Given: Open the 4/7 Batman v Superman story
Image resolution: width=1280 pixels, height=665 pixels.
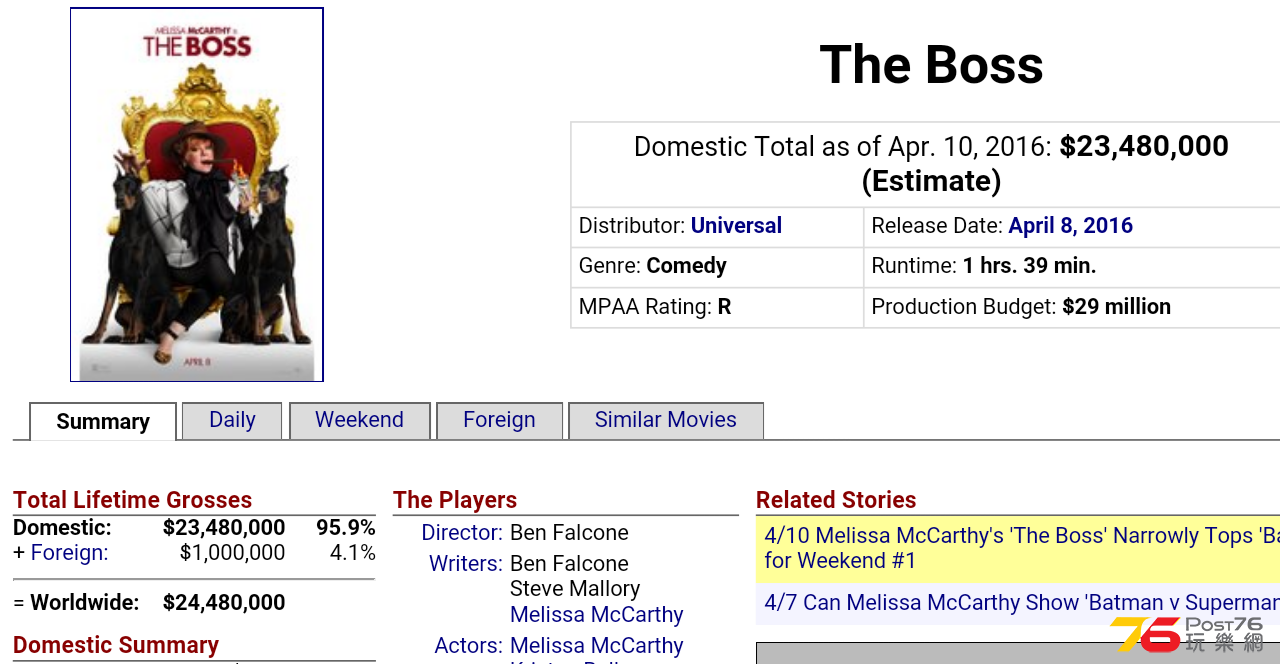Looking at the screenshot, I should point(1018,603).
